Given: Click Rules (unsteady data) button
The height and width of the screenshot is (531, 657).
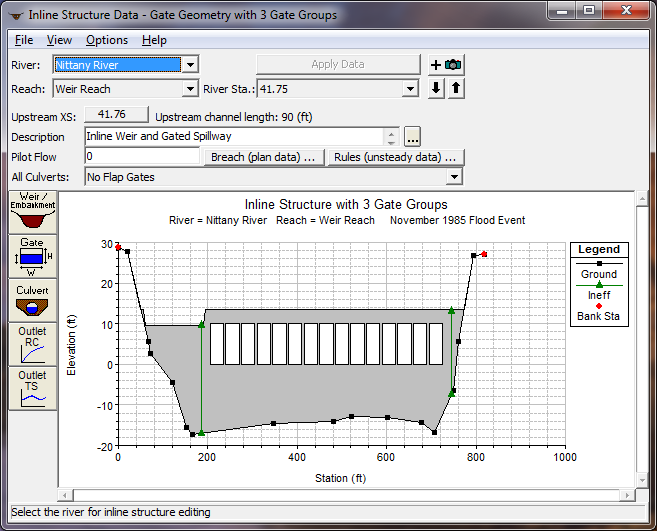Looking at the screenshot, I should pos(397,157).
